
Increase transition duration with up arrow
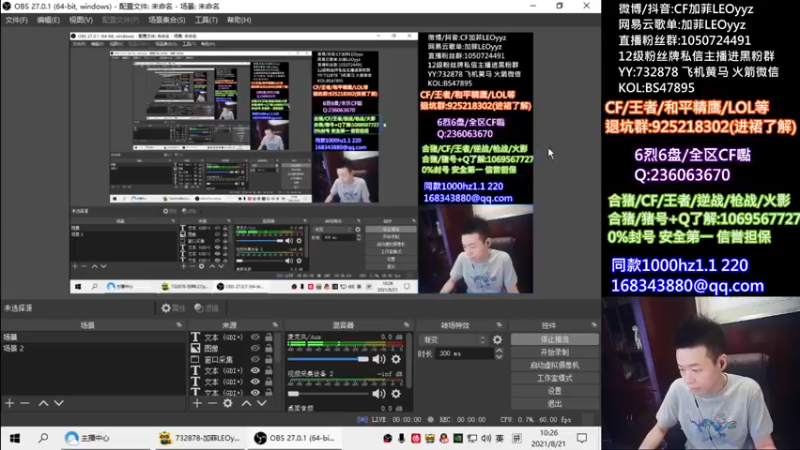pyautogui.click(x=499, y=351)
